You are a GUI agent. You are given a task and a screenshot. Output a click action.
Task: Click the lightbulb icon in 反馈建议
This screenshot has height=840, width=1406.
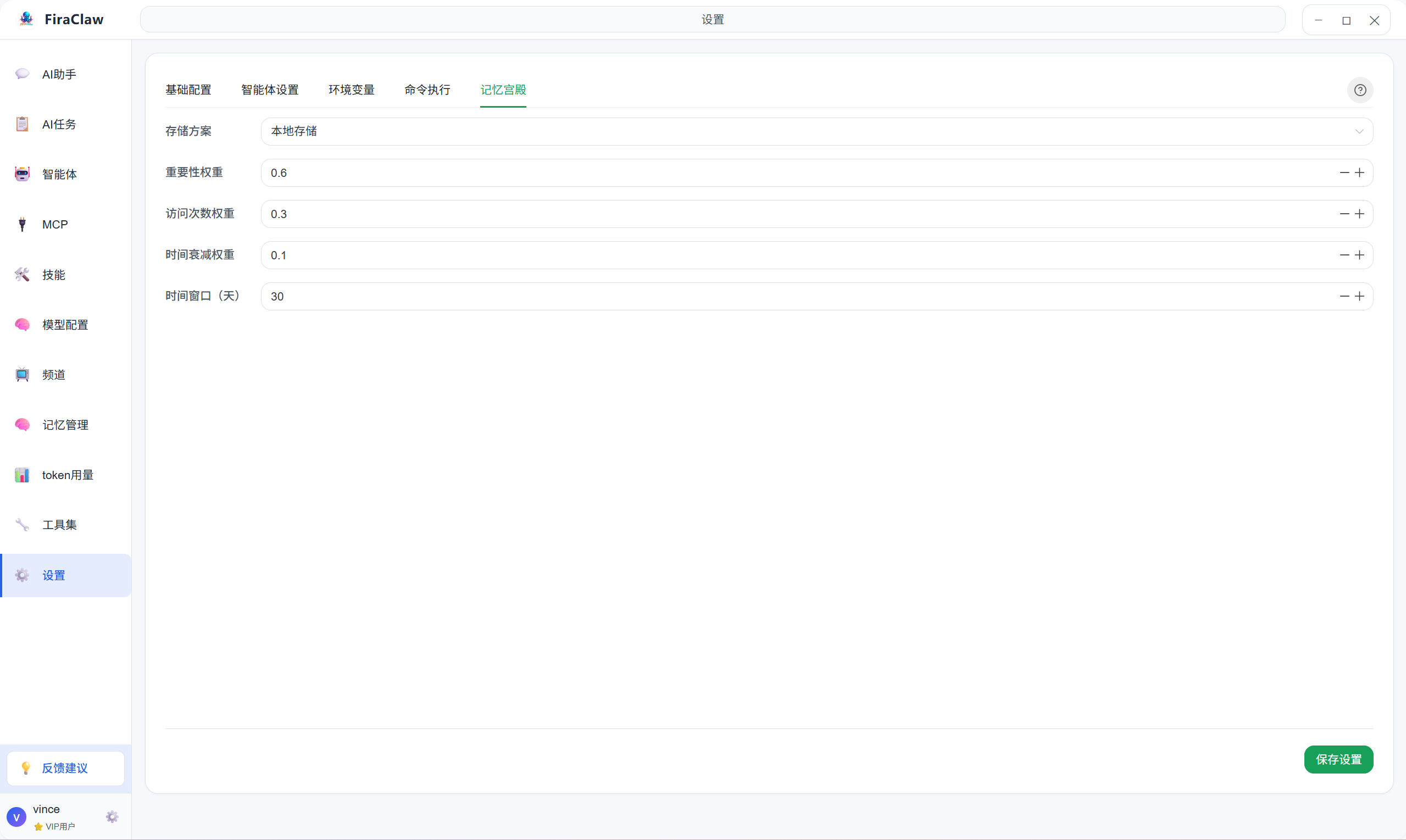(25, 768)
